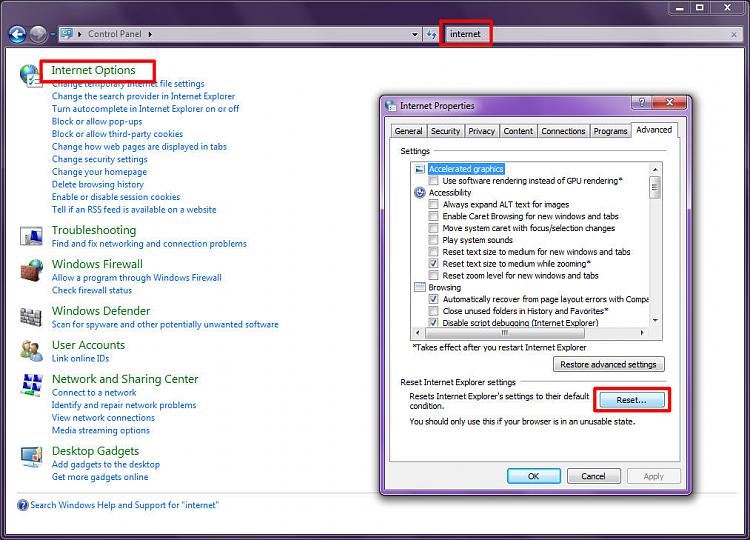
Task: Open the Content tab
Action: coord(518,131)
